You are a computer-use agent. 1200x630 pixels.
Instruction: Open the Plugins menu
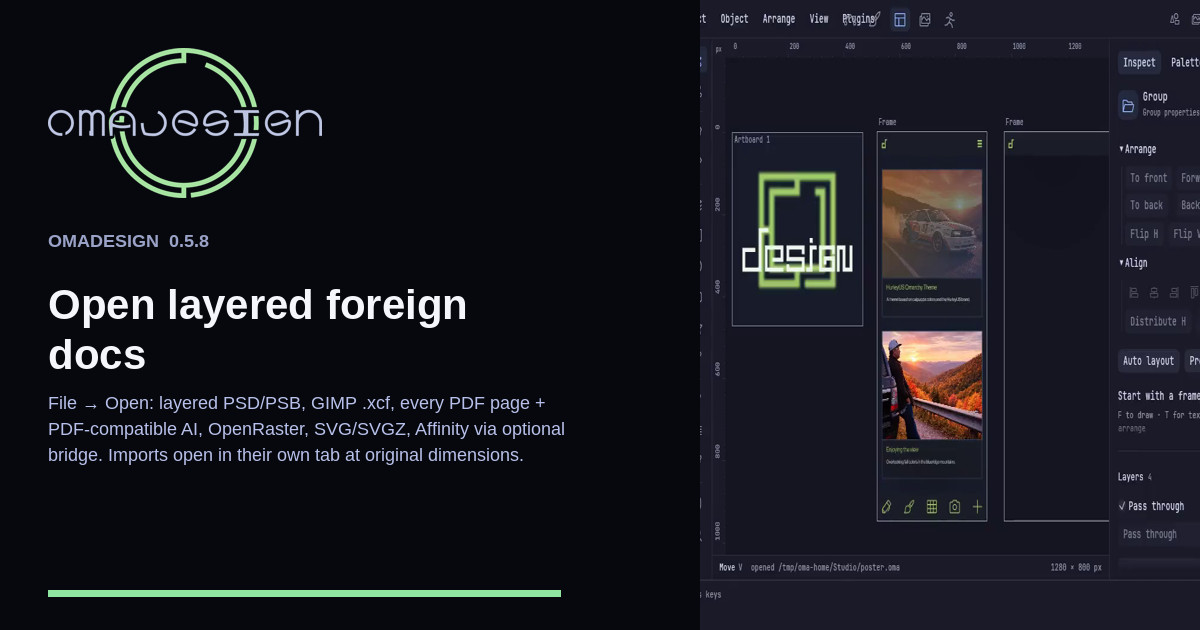pyautogui.click(x=858, y=19)
